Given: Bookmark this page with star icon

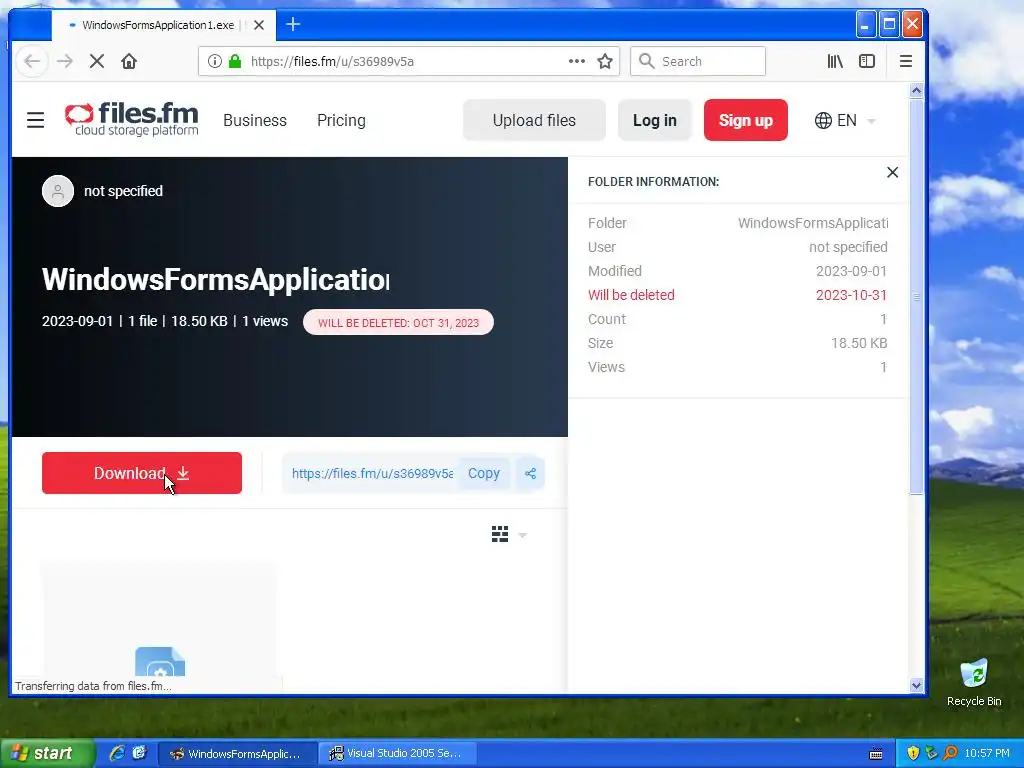Looking at the screenshot, I should click(605, 61).
